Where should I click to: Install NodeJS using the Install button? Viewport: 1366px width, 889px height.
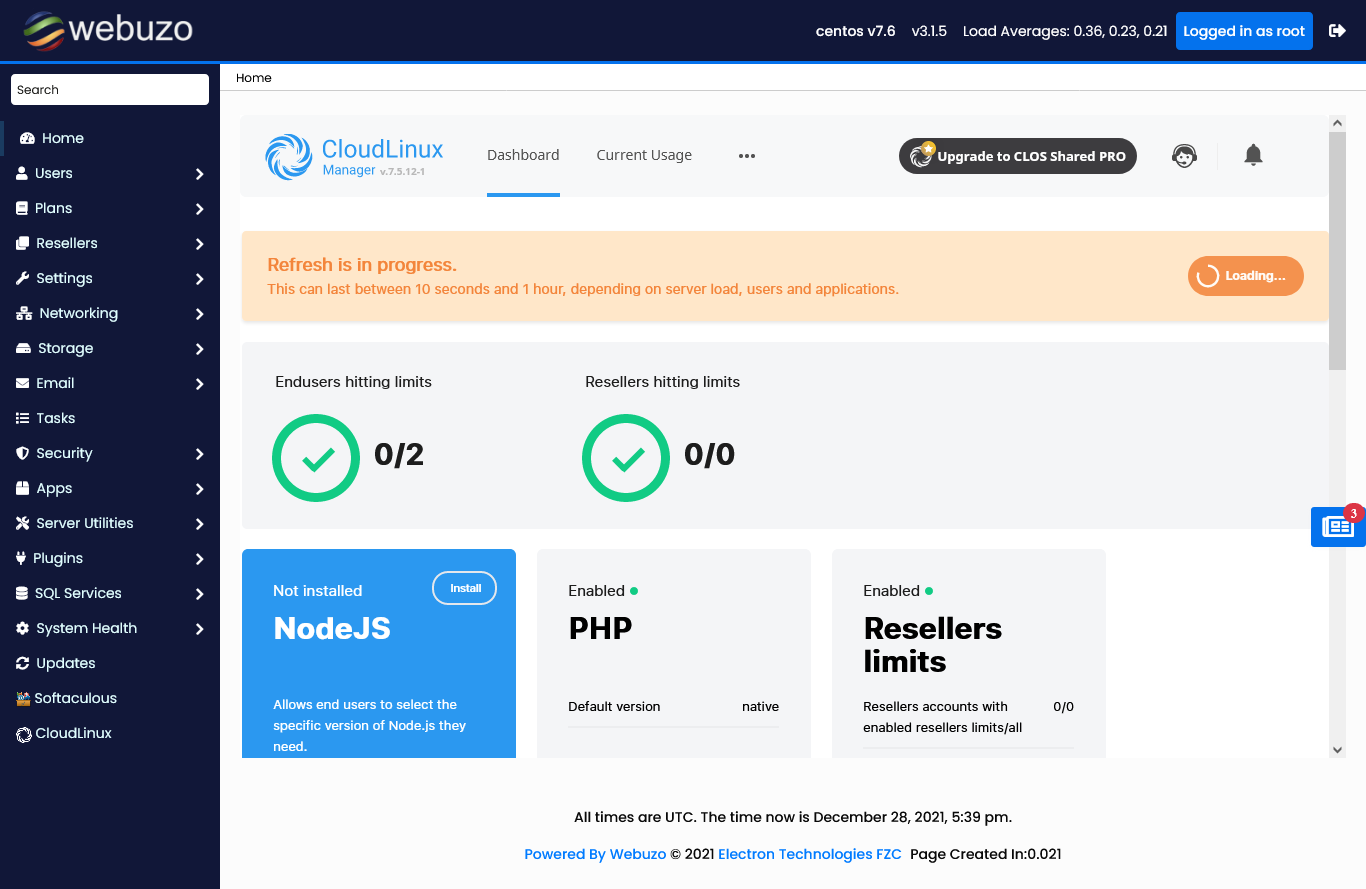[x=464, y=588]
